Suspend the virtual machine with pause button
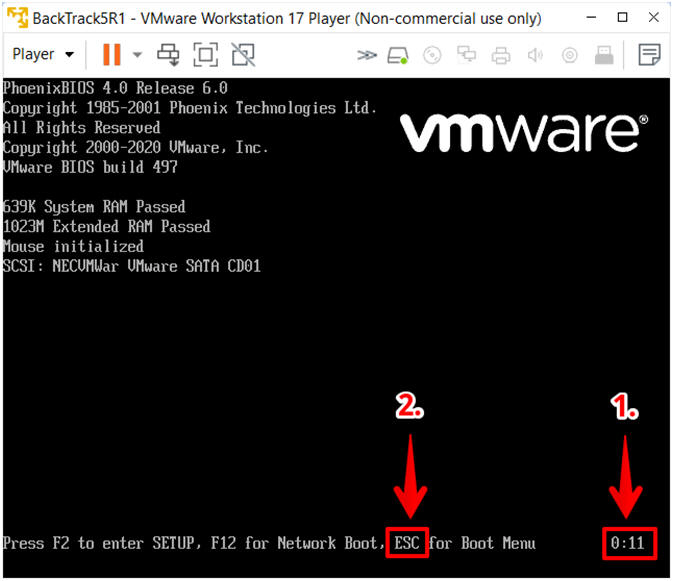 (x=112, y=54)
